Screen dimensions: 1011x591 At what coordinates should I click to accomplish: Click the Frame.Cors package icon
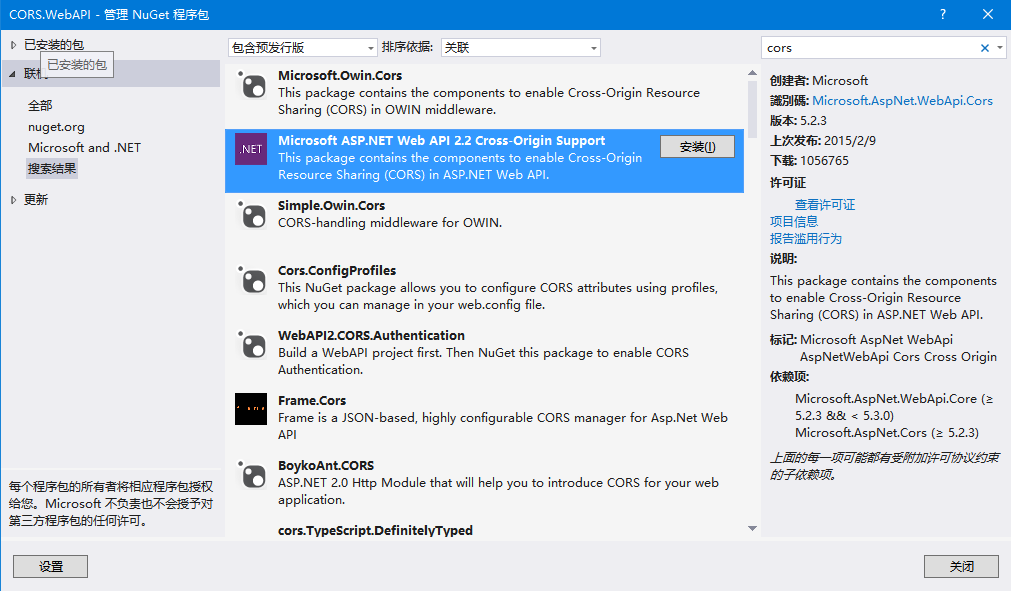click(251, 409)
